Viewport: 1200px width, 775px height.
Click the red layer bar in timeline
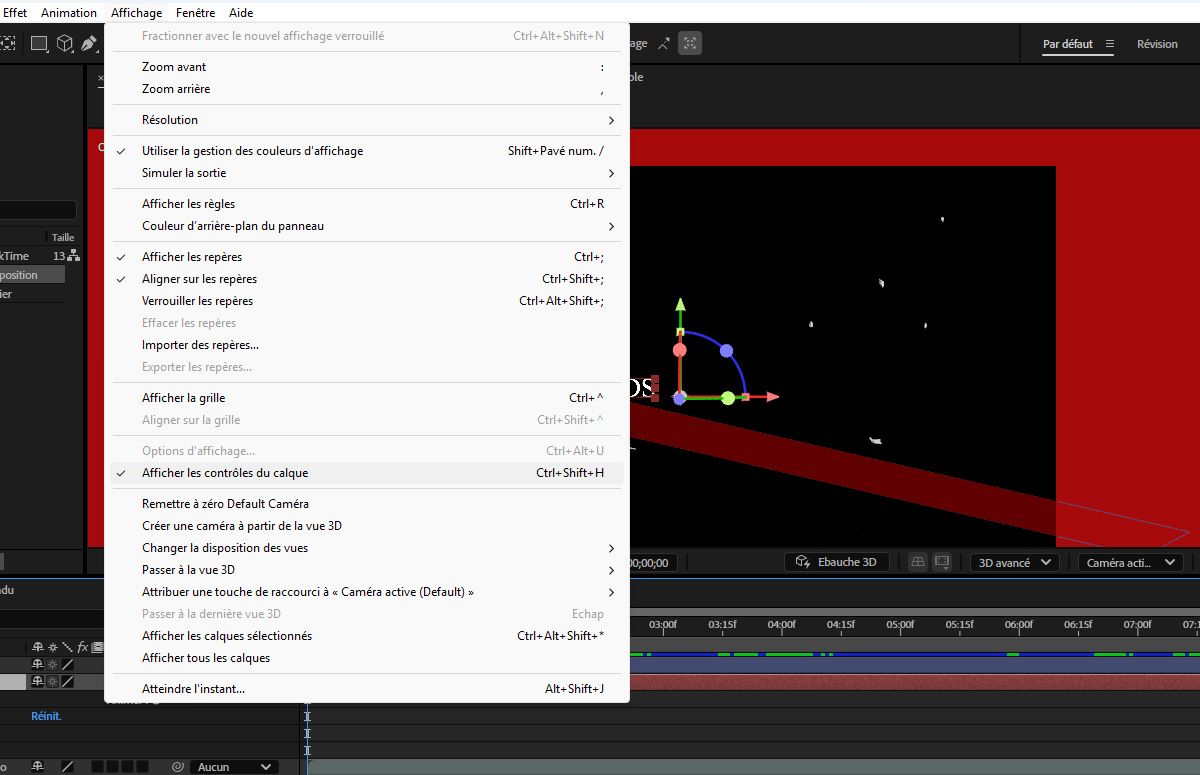click(x=914, y=682)
